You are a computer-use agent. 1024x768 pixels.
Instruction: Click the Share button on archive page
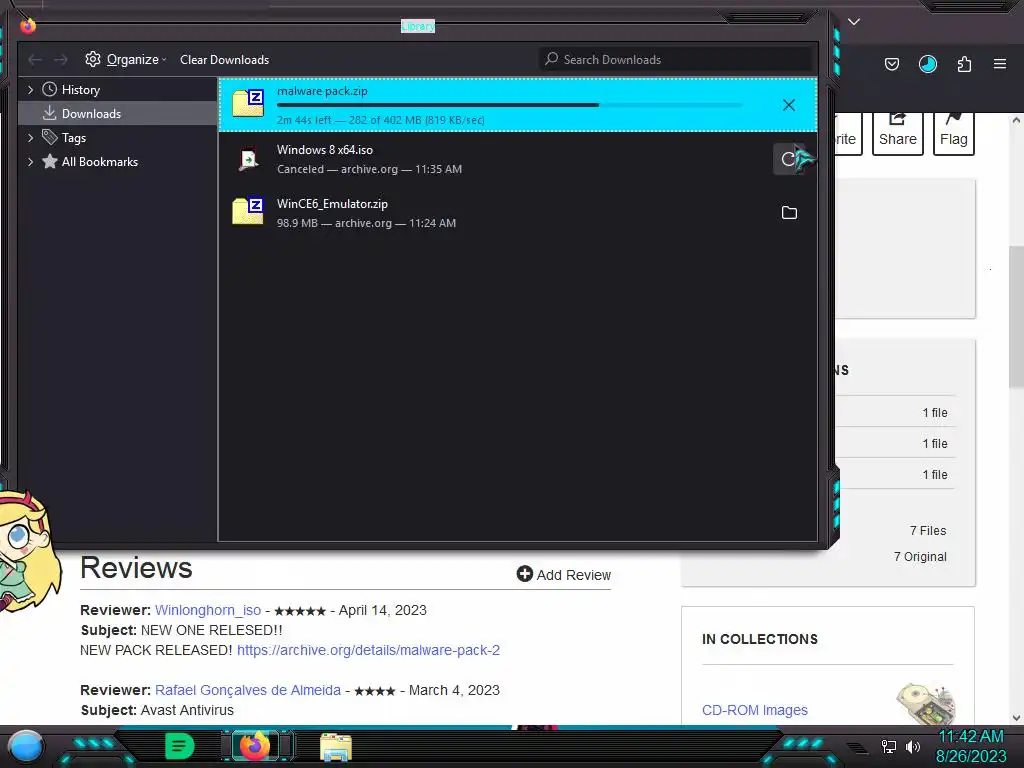898,133
